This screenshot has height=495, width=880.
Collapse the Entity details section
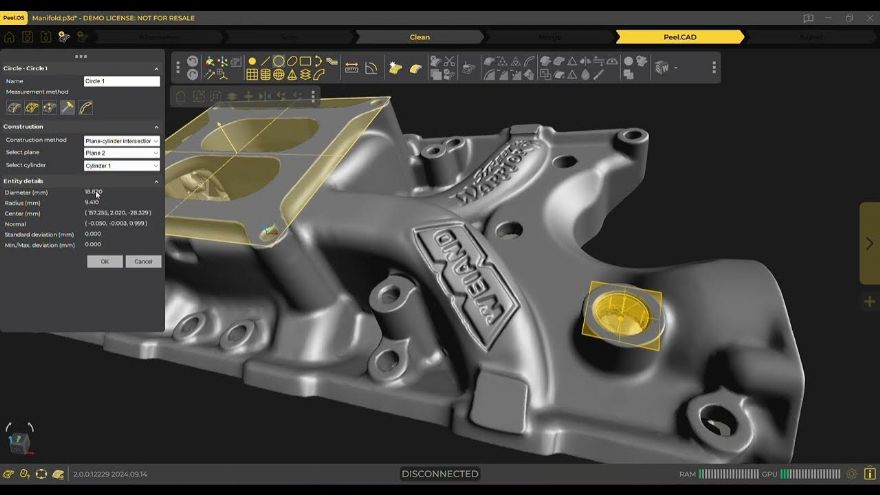(x=156, y=181)
